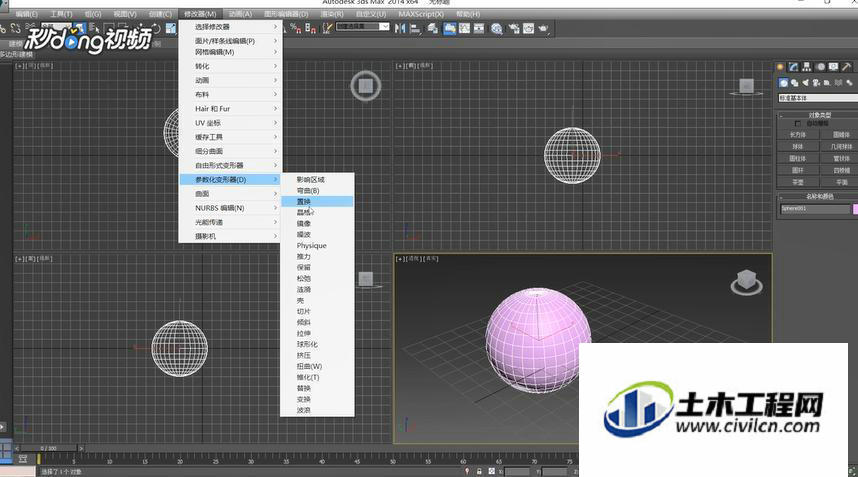Choose 扭曲(W) twist modifier
Image resolution: width=858 pixels, height=477 pixels.
(317, 367)
